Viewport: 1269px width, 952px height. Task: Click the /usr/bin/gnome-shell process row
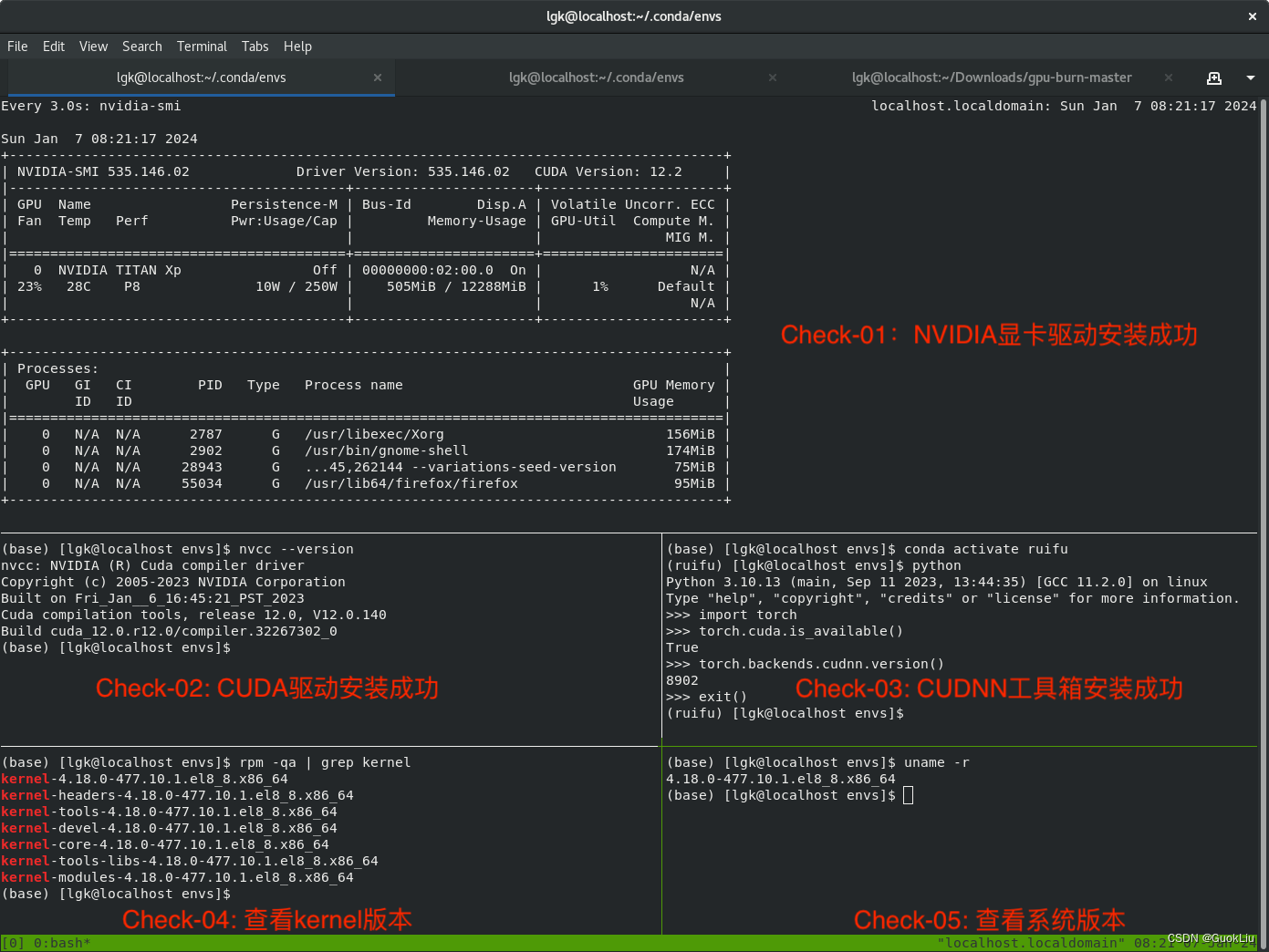[x=366, y=450]
